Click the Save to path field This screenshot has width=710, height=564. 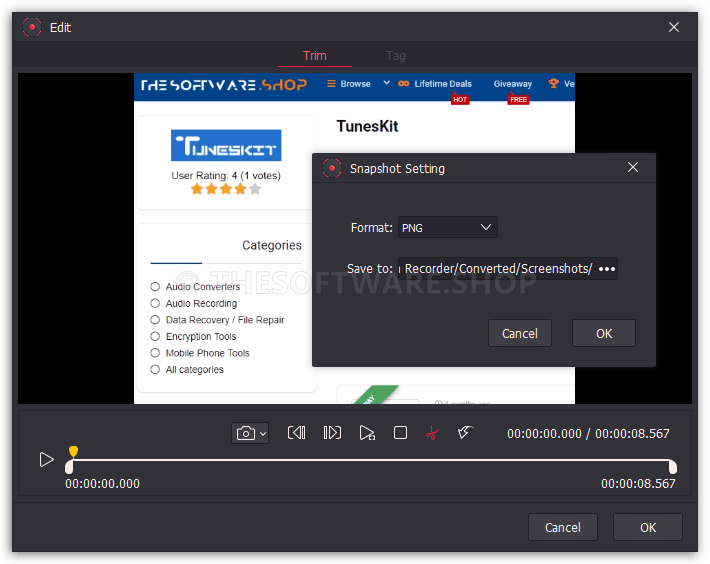coord(497,269)
